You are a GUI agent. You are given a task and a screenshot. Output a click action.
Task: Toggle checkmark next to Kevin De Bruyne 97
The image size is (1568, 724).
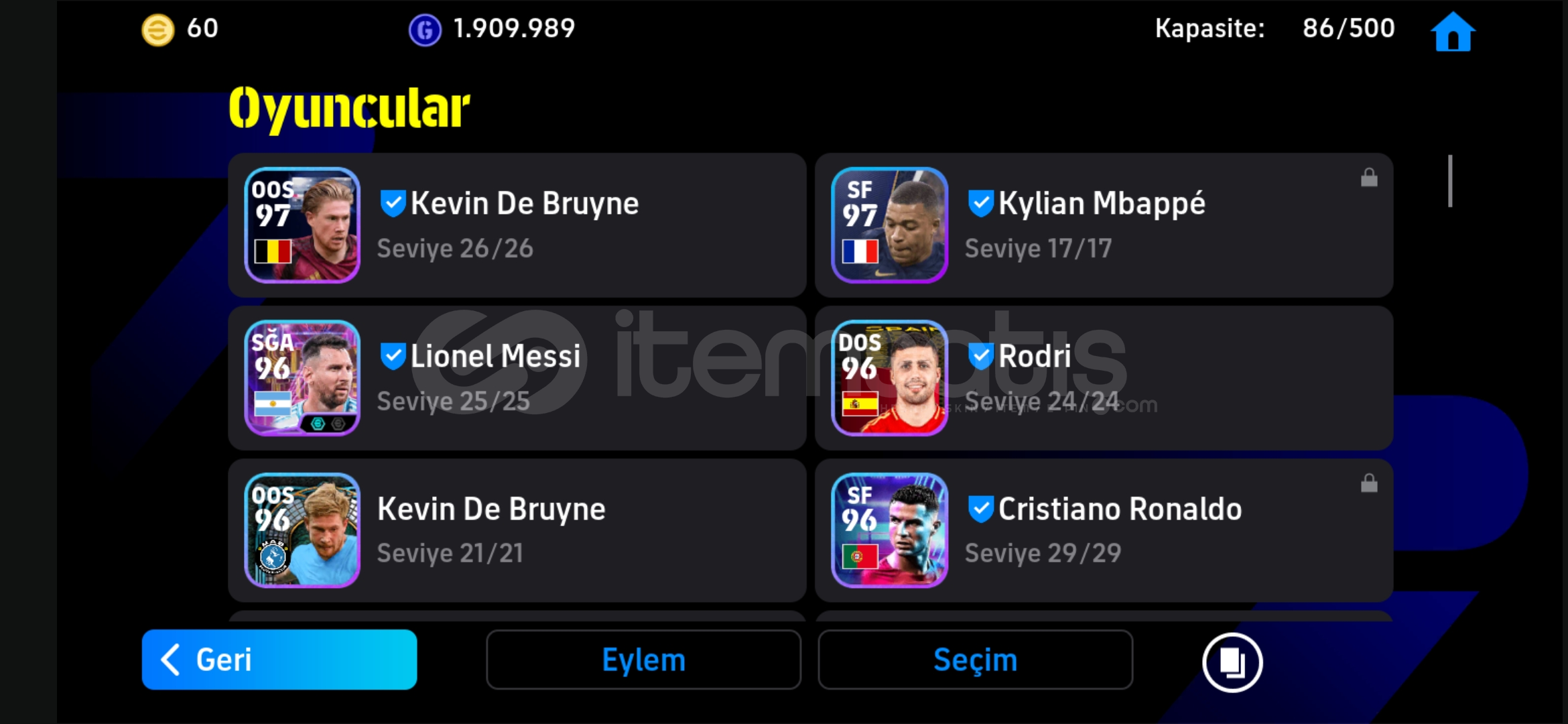[393, 203]
